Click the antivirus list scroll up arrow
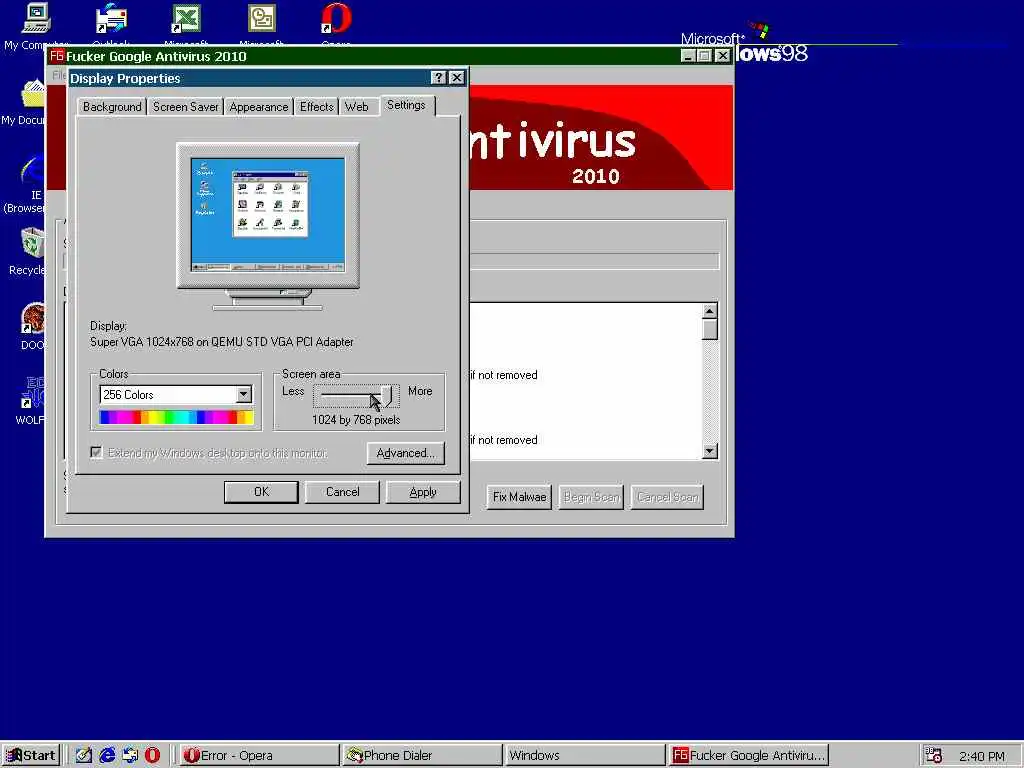This screenshot has height=768, width=1024. click(710, 311)
